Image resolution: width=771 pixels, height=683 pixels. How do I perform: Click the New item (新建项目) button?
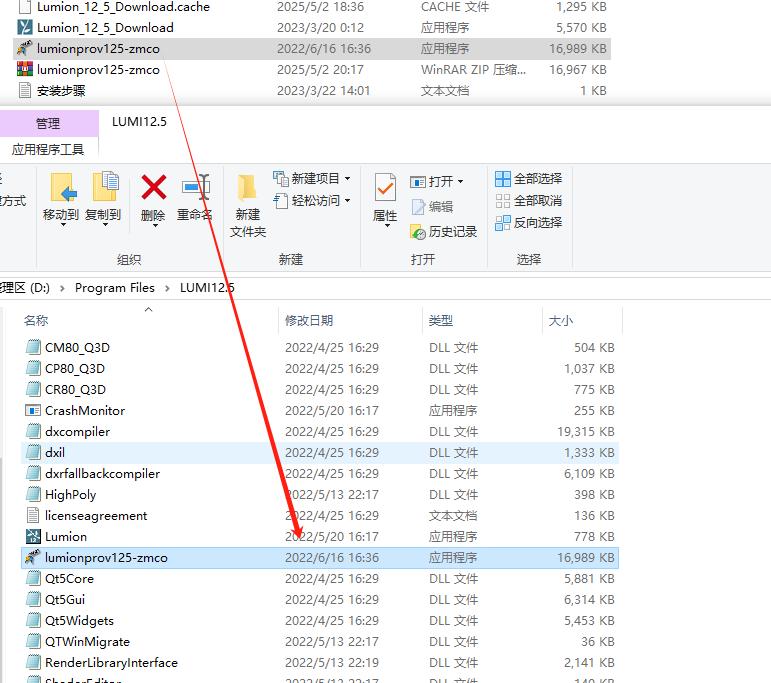[312, 178]
